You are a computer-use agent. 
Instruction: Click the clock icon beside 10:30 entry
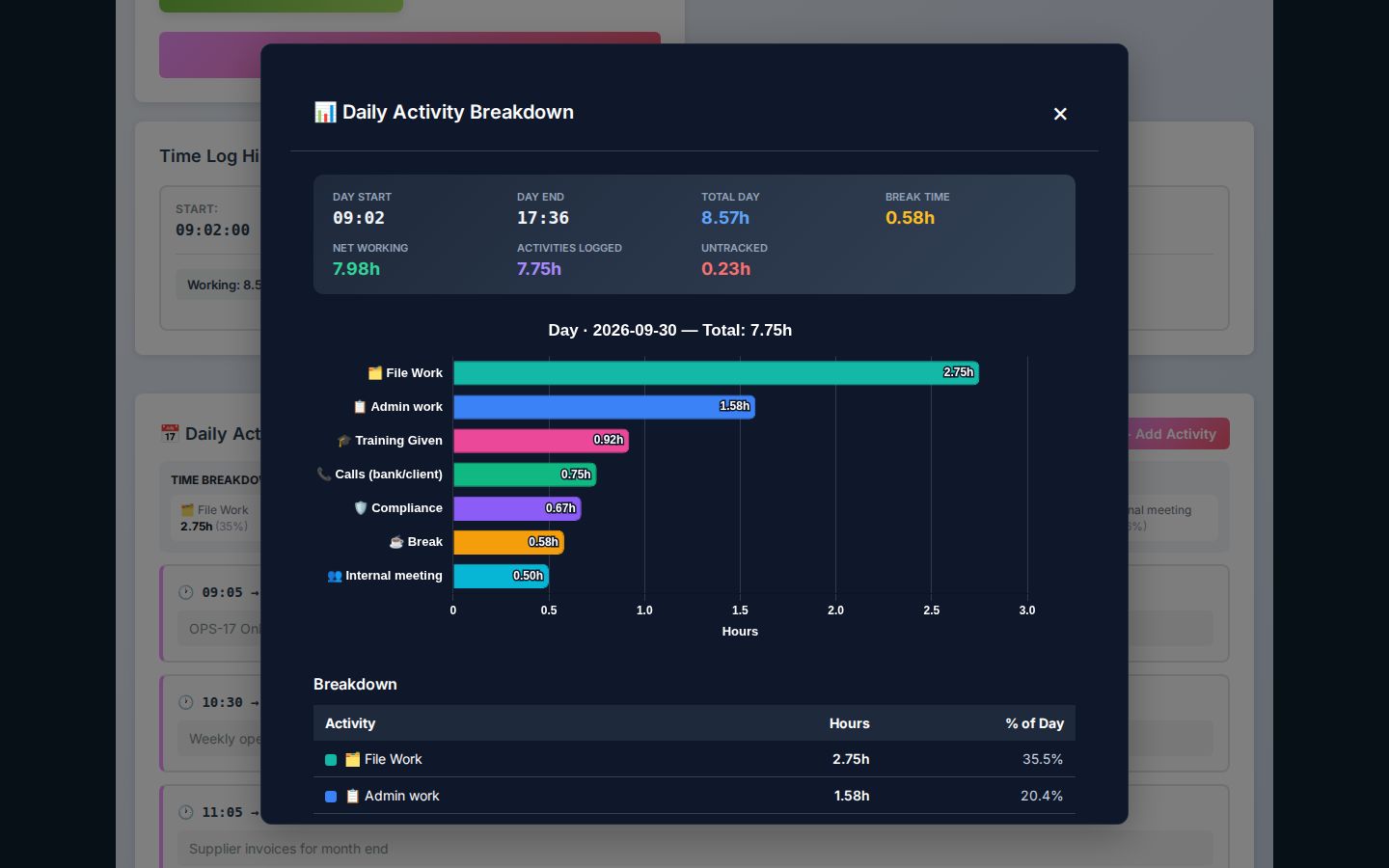click(185, 702)
